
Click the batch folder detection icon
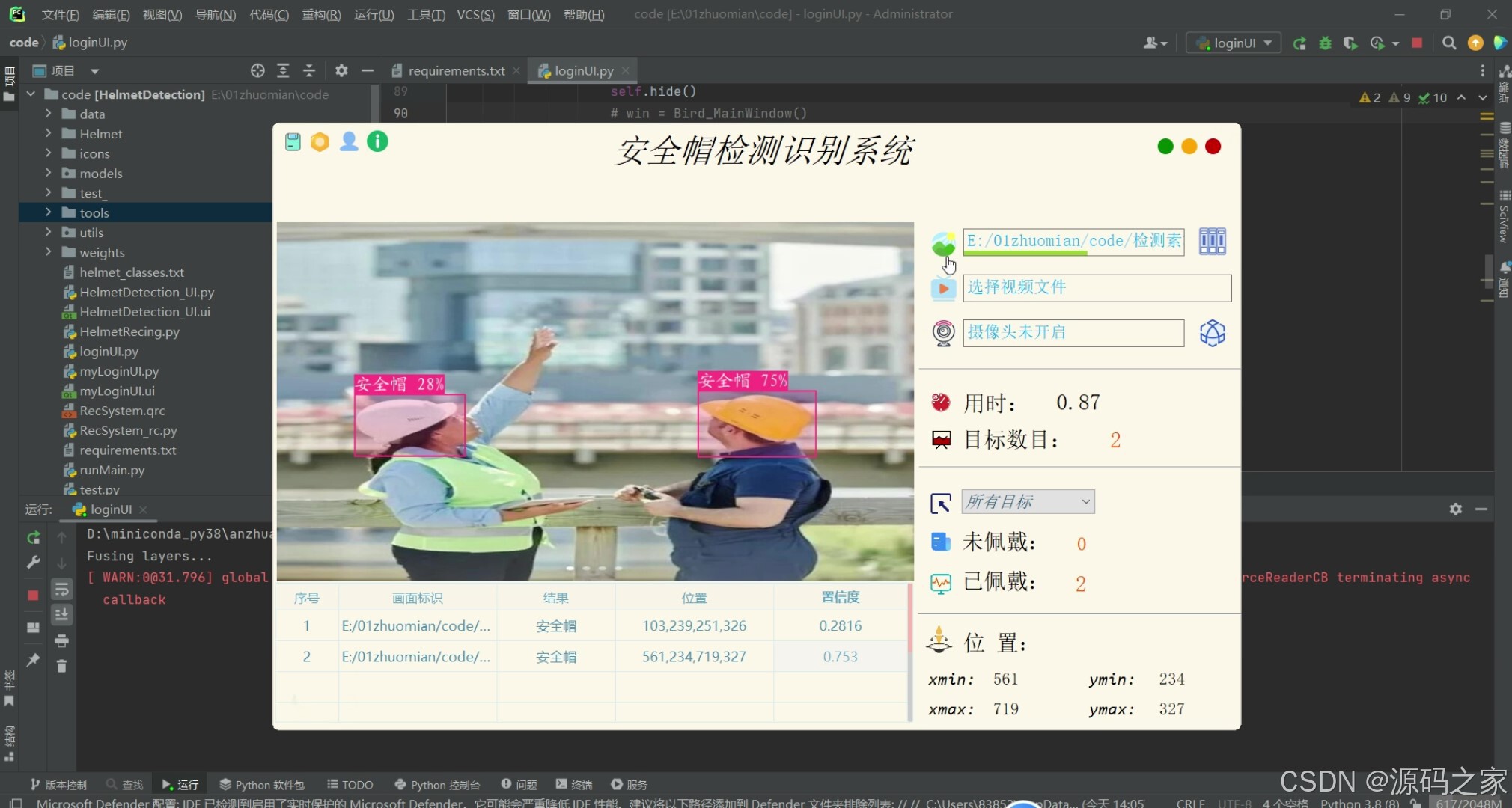[x=1212, y=242]
